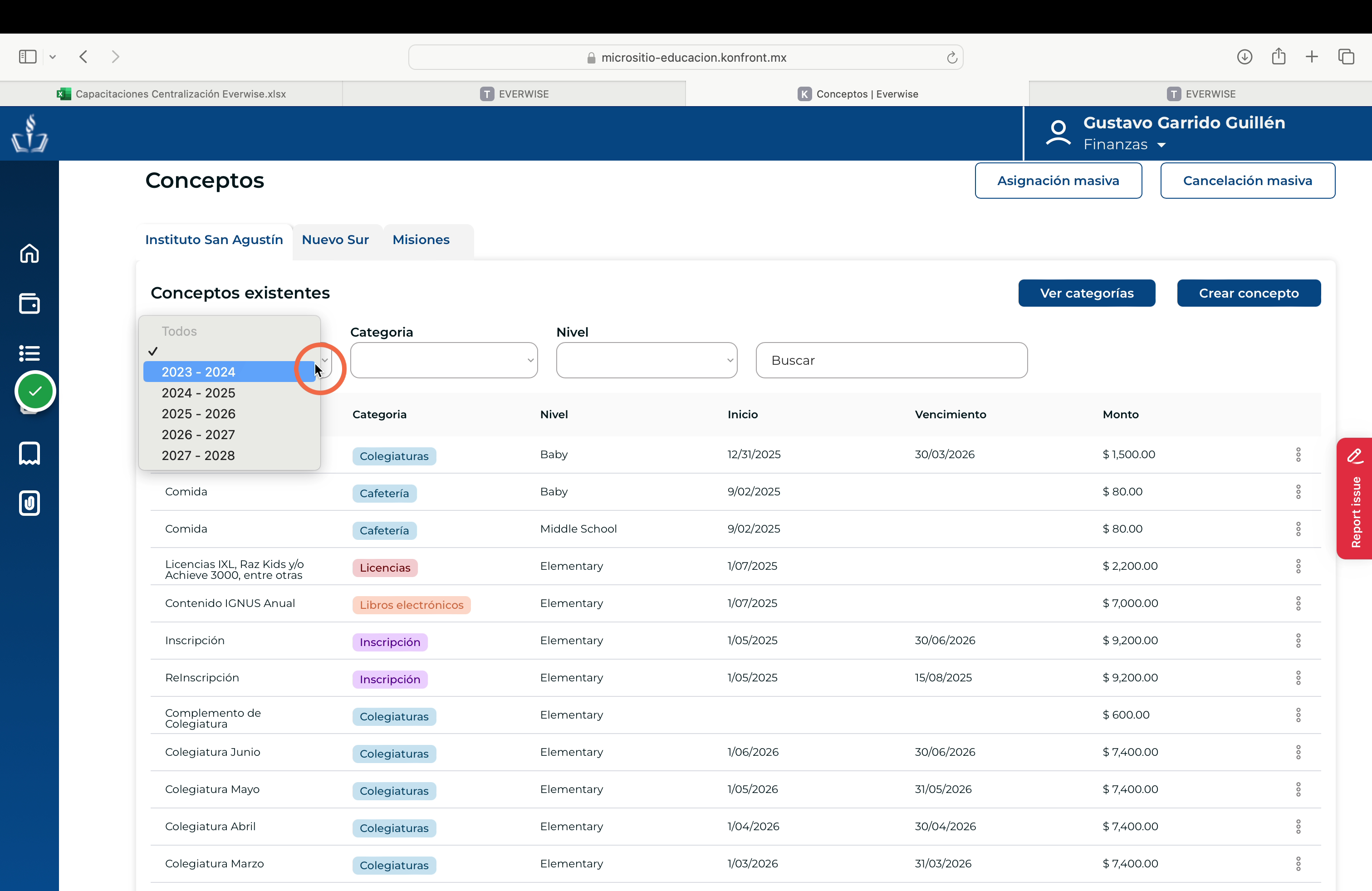Click the Licencias category tag
This screenshot has height=891, width=1372.
[384, 568]
